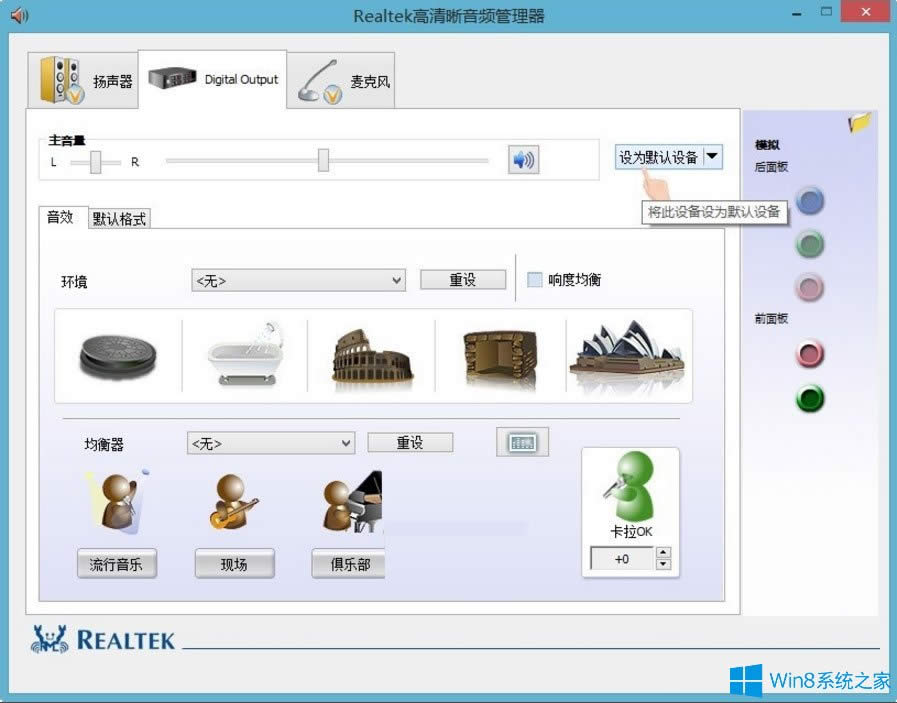The image size is (897, 703).
Task: Choose the bathtub environment preset
Action: [x=246, y=354]
